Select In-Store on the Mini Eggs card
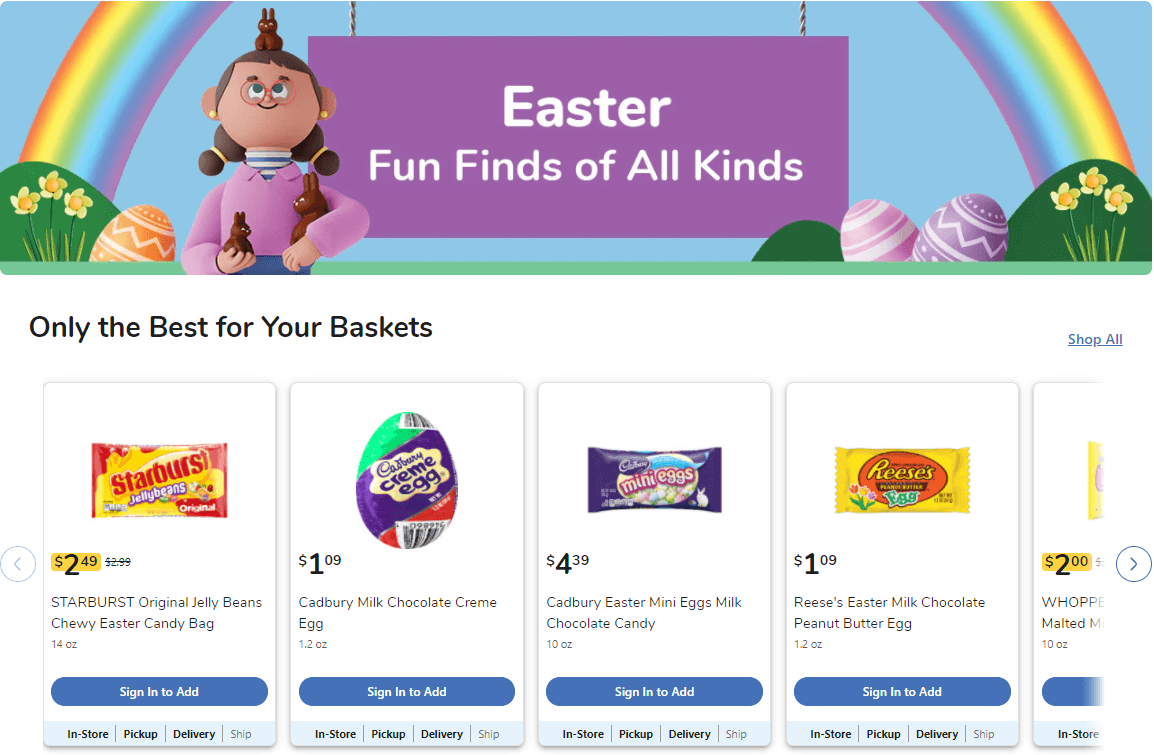The height and width of the screenshot is (755, 1154). point(583,733)
